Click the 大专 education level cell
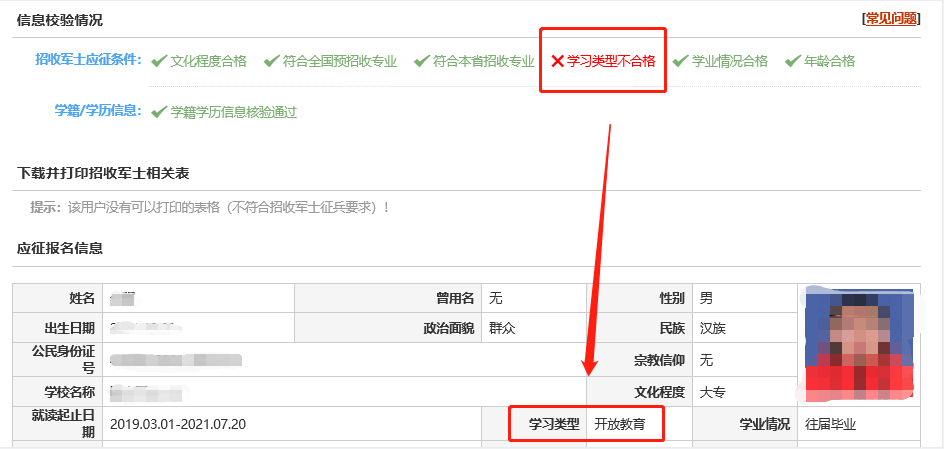This screenshot has height=449, width=944. click(712, 391)
